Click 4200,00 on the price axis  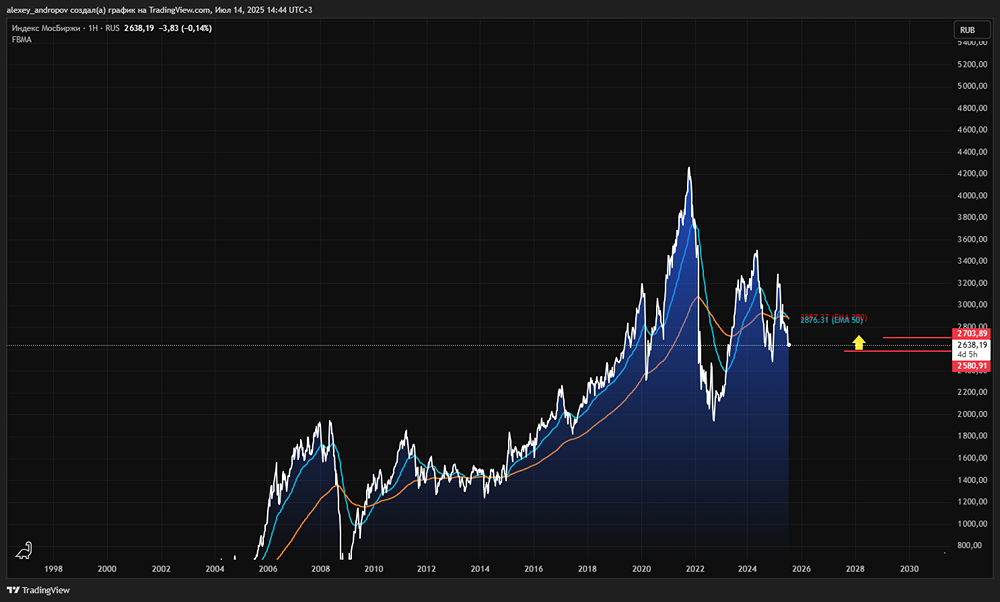click(x=972, y=173)
